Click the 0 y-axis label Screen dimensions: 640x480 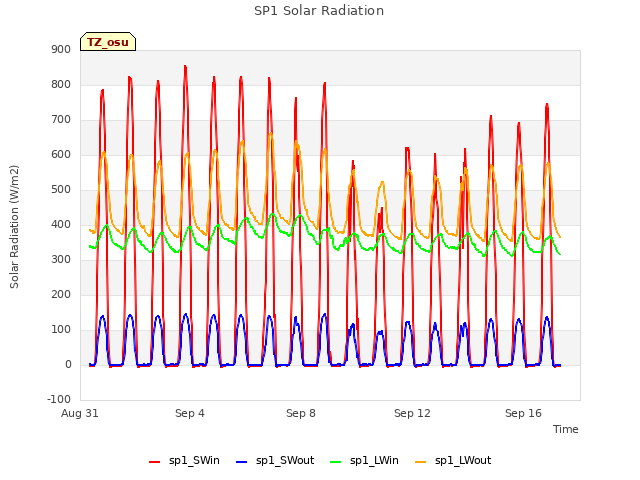tap(68, 365)
